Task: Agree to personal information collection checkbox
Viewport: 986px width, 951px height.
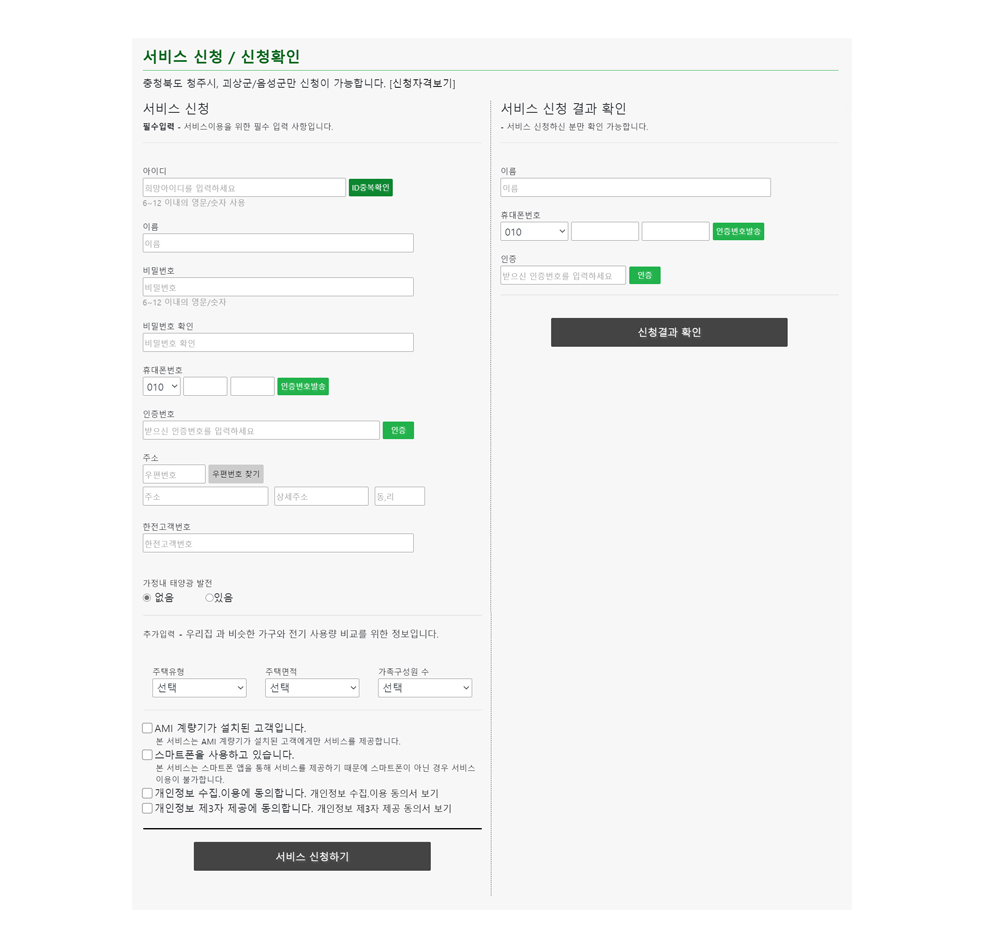Action: (x=147, y=793)
